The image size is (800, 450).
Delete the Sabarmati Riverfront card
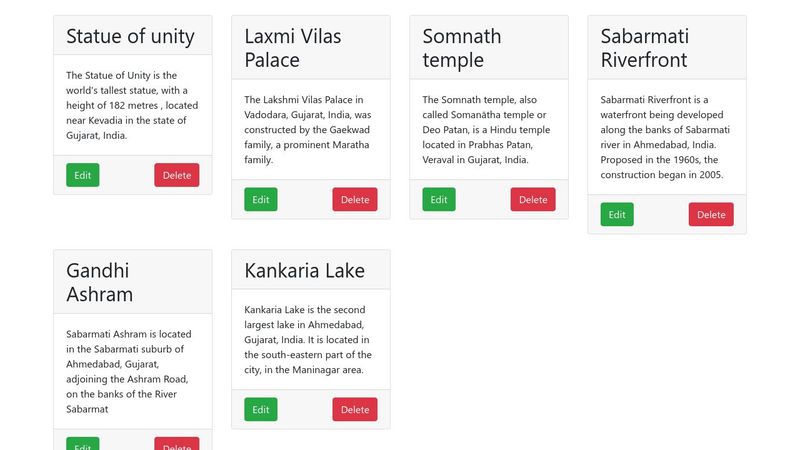710,214
